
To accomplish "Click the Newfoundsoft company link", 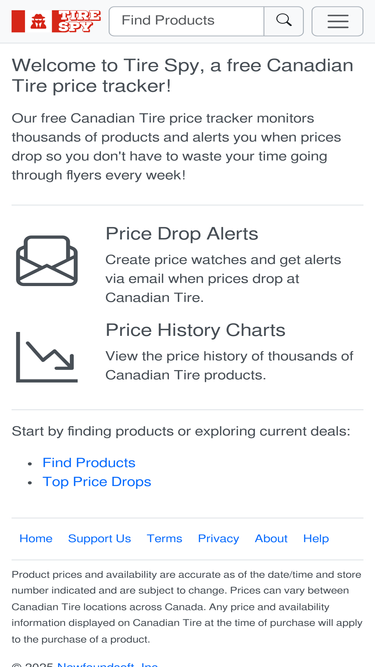I will coord(108,664).
